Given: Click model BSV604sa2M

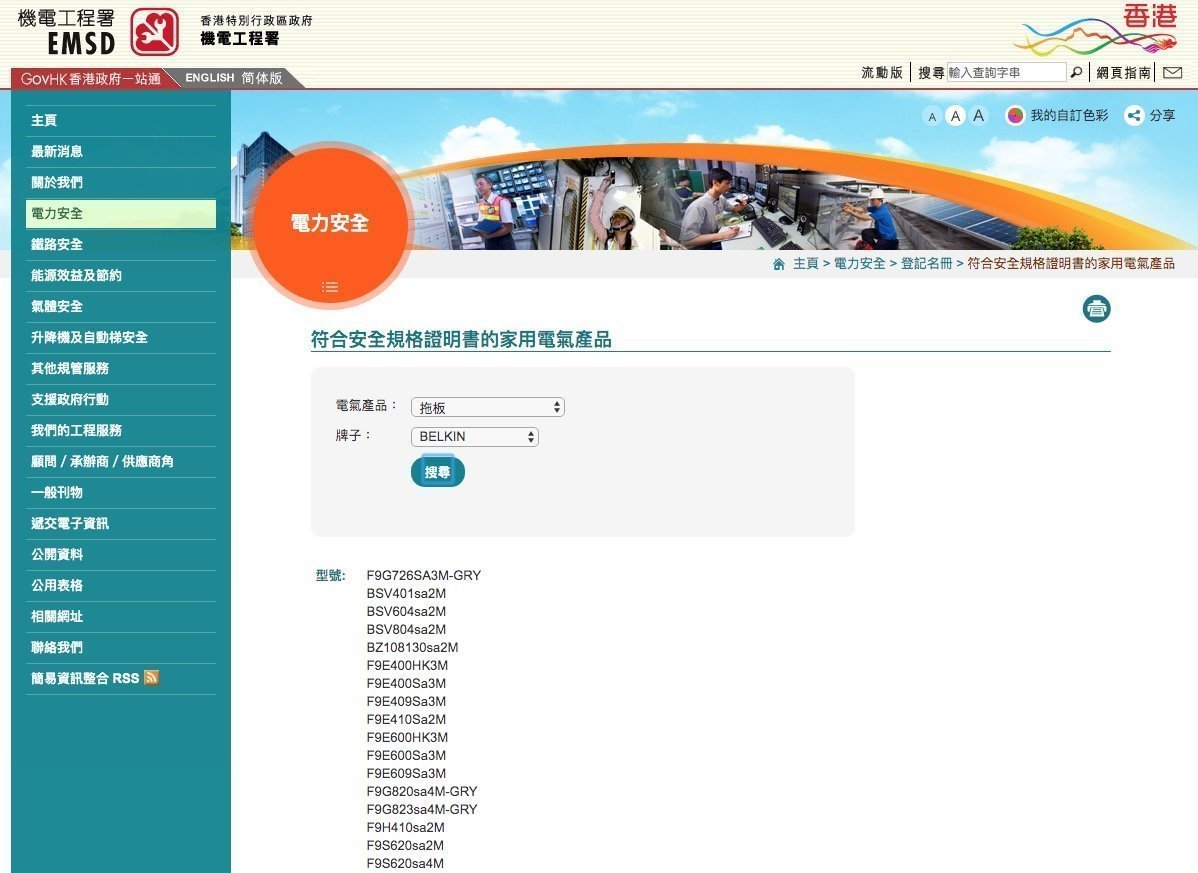Looking at the screenshot, I should click(x=406, y=612).
